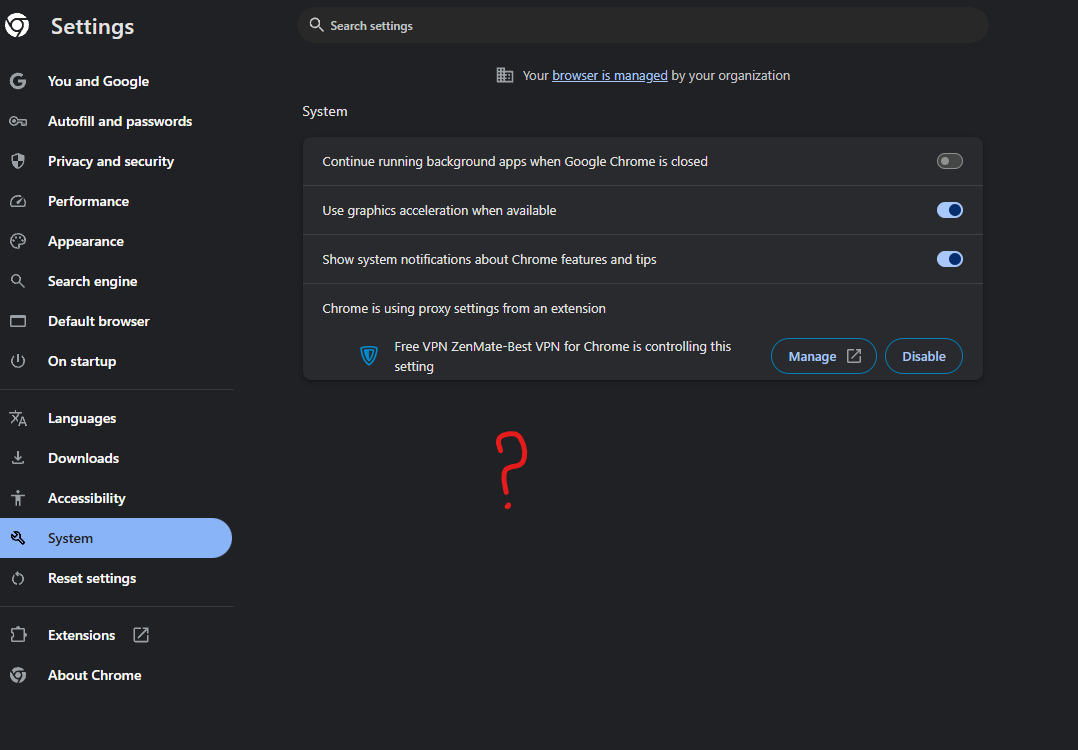Click the translate icon for Languages

pos(18,418)
